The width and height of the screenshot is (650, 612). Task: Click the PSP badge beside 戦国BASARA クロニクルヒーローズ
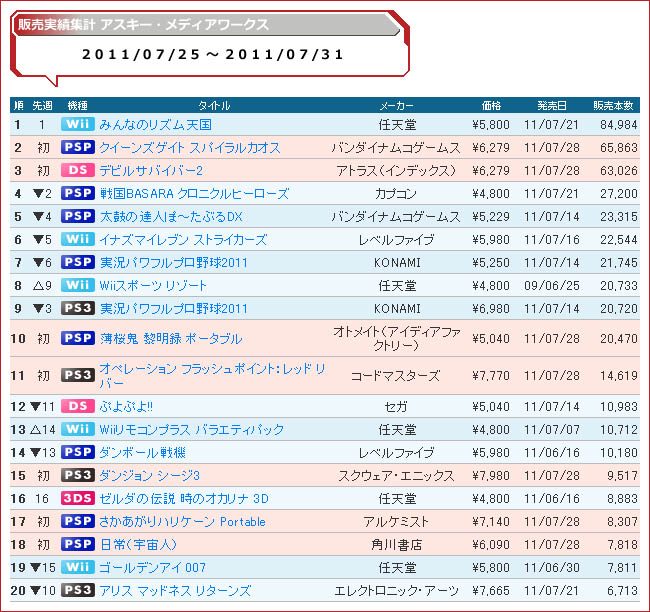click(x=78, y=193)
